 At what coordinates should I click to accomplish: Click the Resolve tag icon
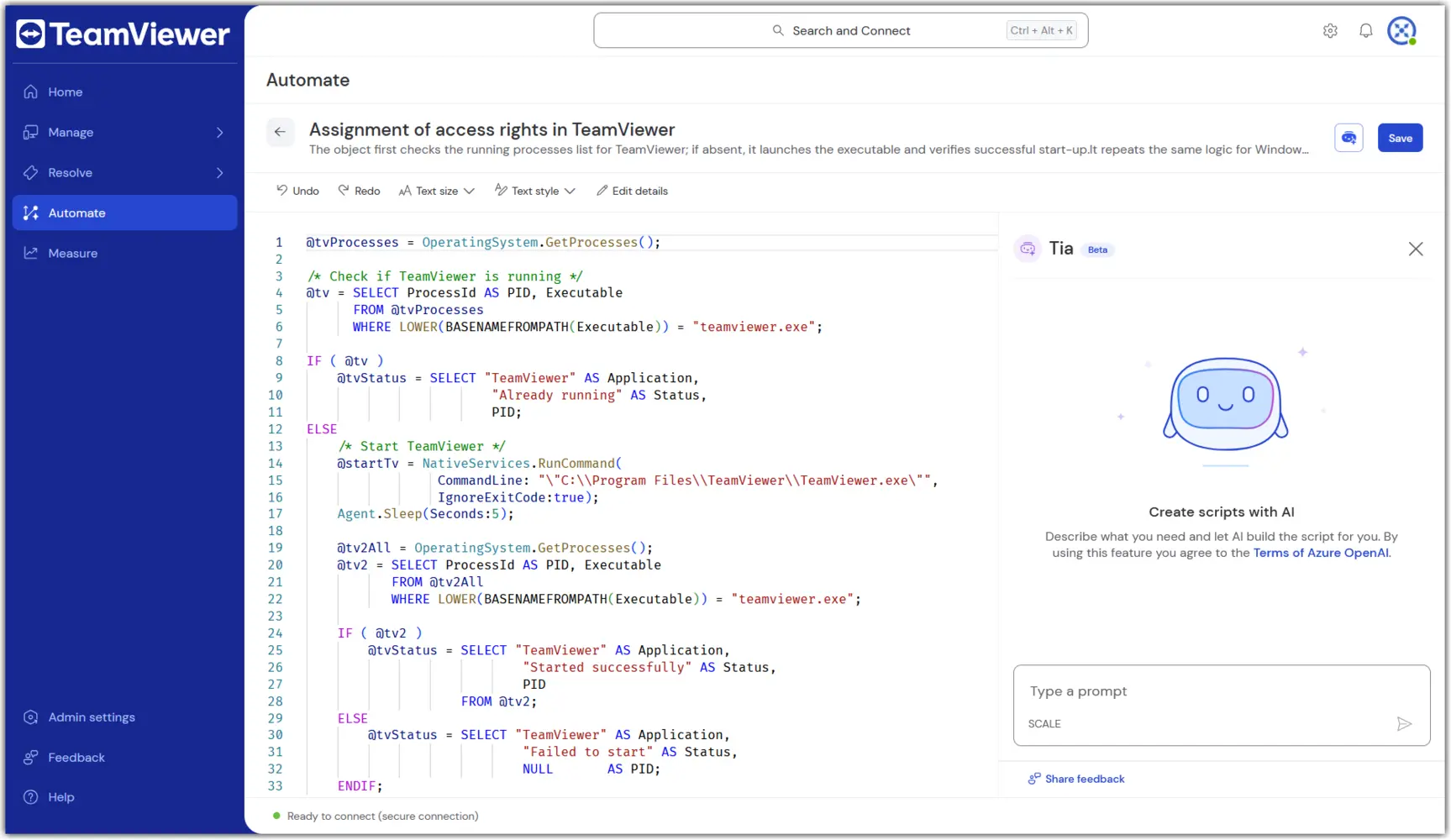pos(31,172)
